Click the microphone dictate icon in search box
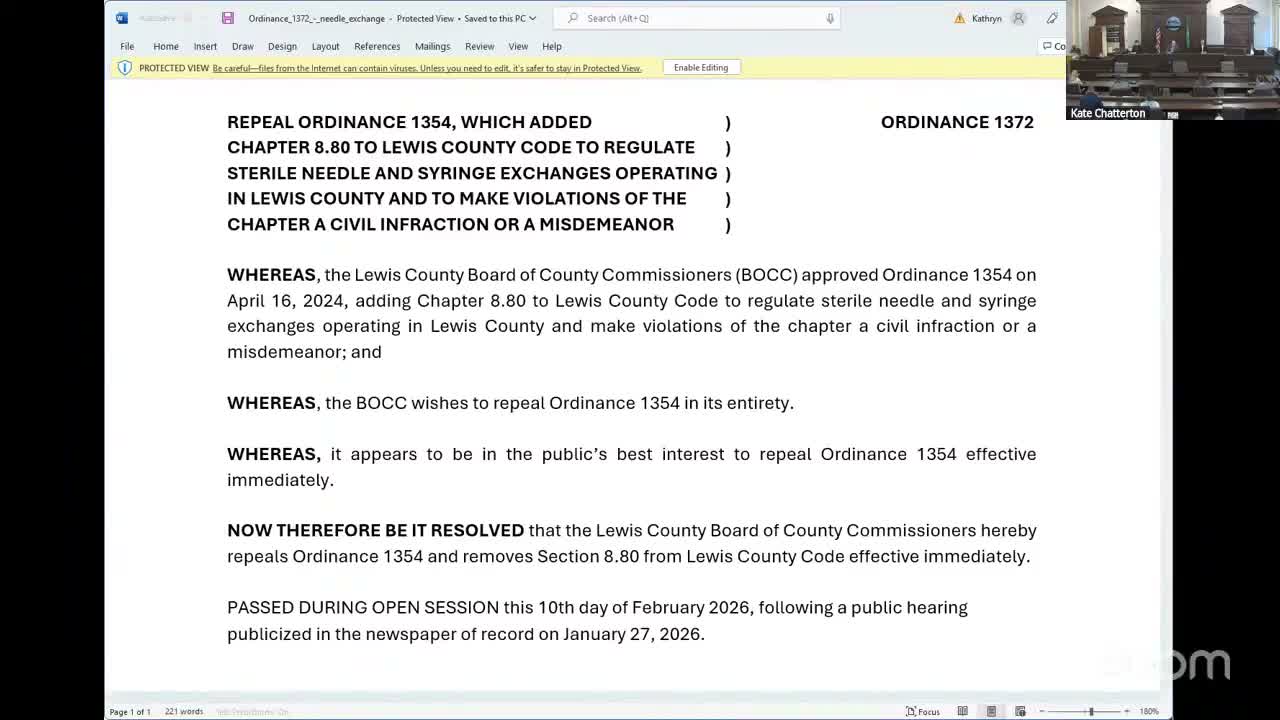 pyautogui.click(x=830, y=18)
